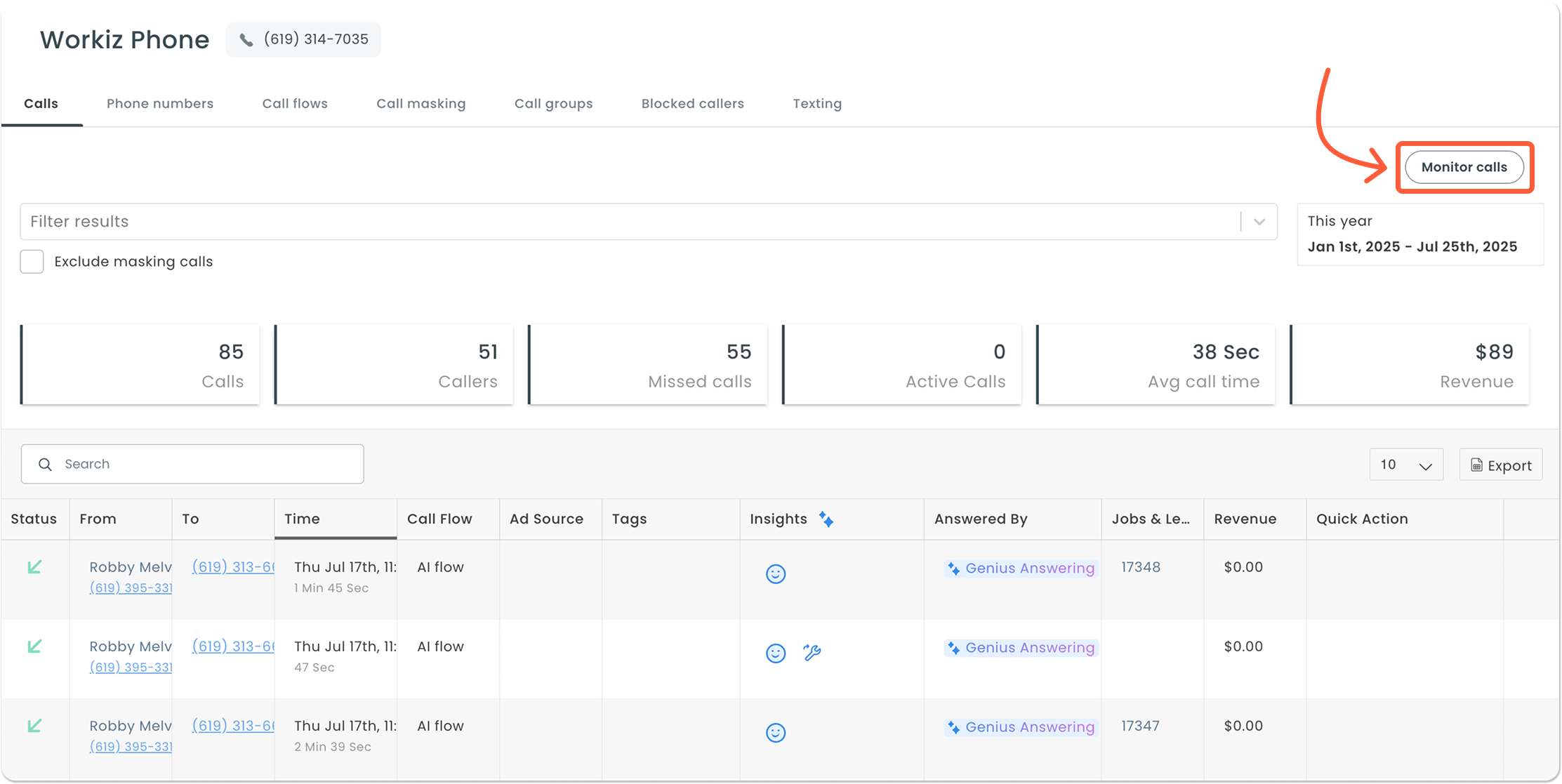The height and width of the screenshot is (784, 1562).
Task: Click the Search input field
Action: pyautogui.click(x=192, y=464)
